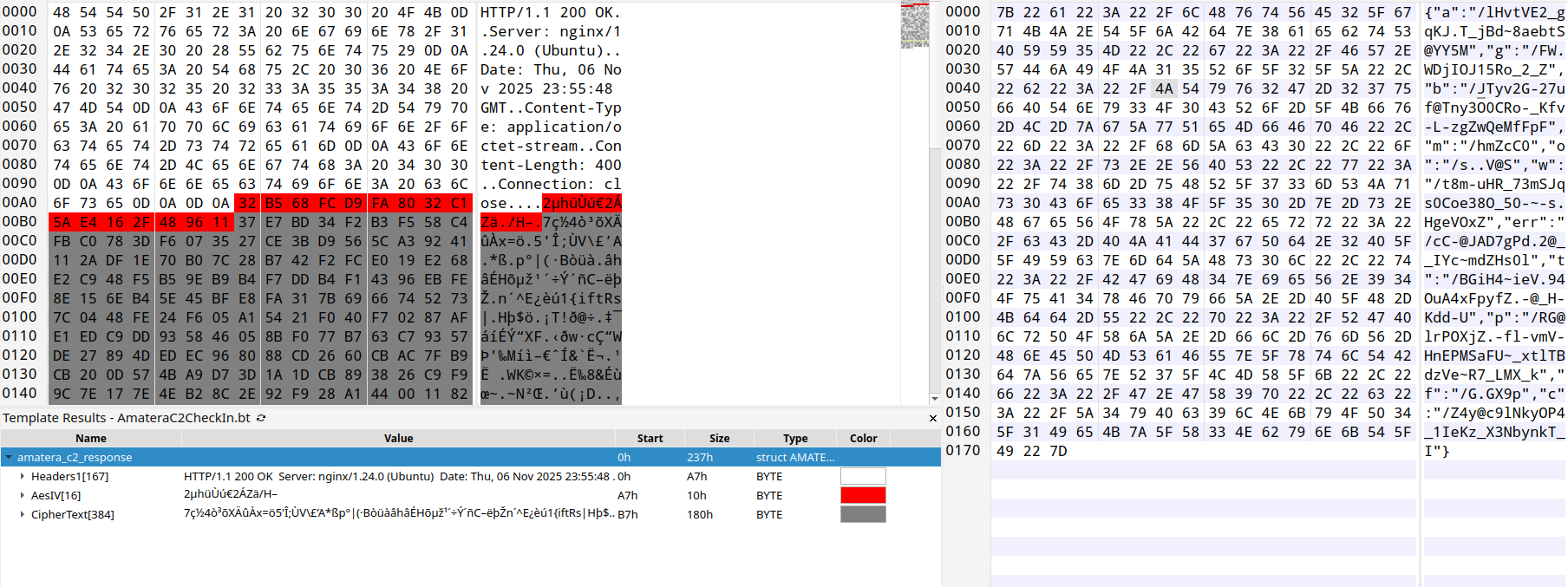
Task: Click red-highlighted decoded text '2µhüÙú€2Á' in left pane
Action: point(582,203)
